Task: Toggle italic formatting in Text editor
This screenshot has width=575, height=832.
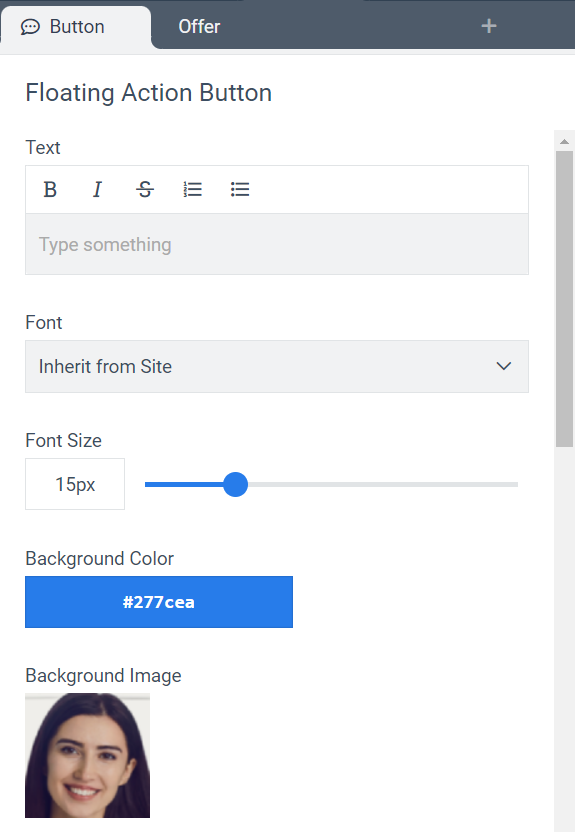Action: [97, 189]
